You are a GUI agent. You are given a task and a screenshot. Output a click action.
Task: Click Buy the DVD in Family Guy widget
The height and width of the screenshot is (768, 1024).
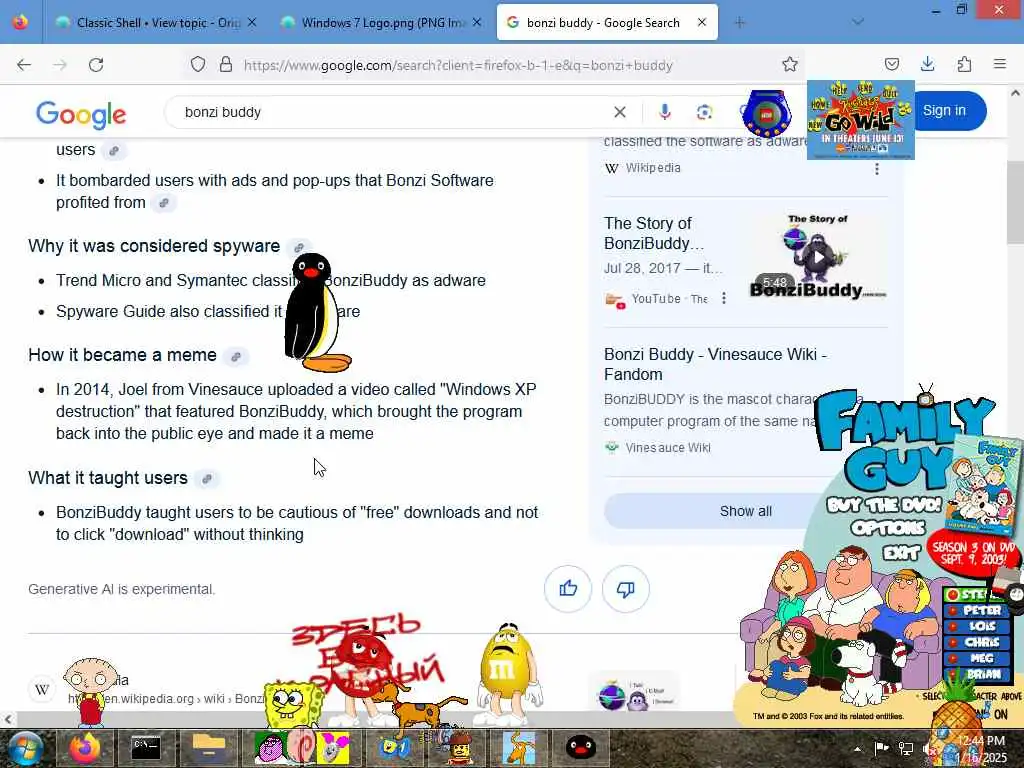[x=884, y=505]
